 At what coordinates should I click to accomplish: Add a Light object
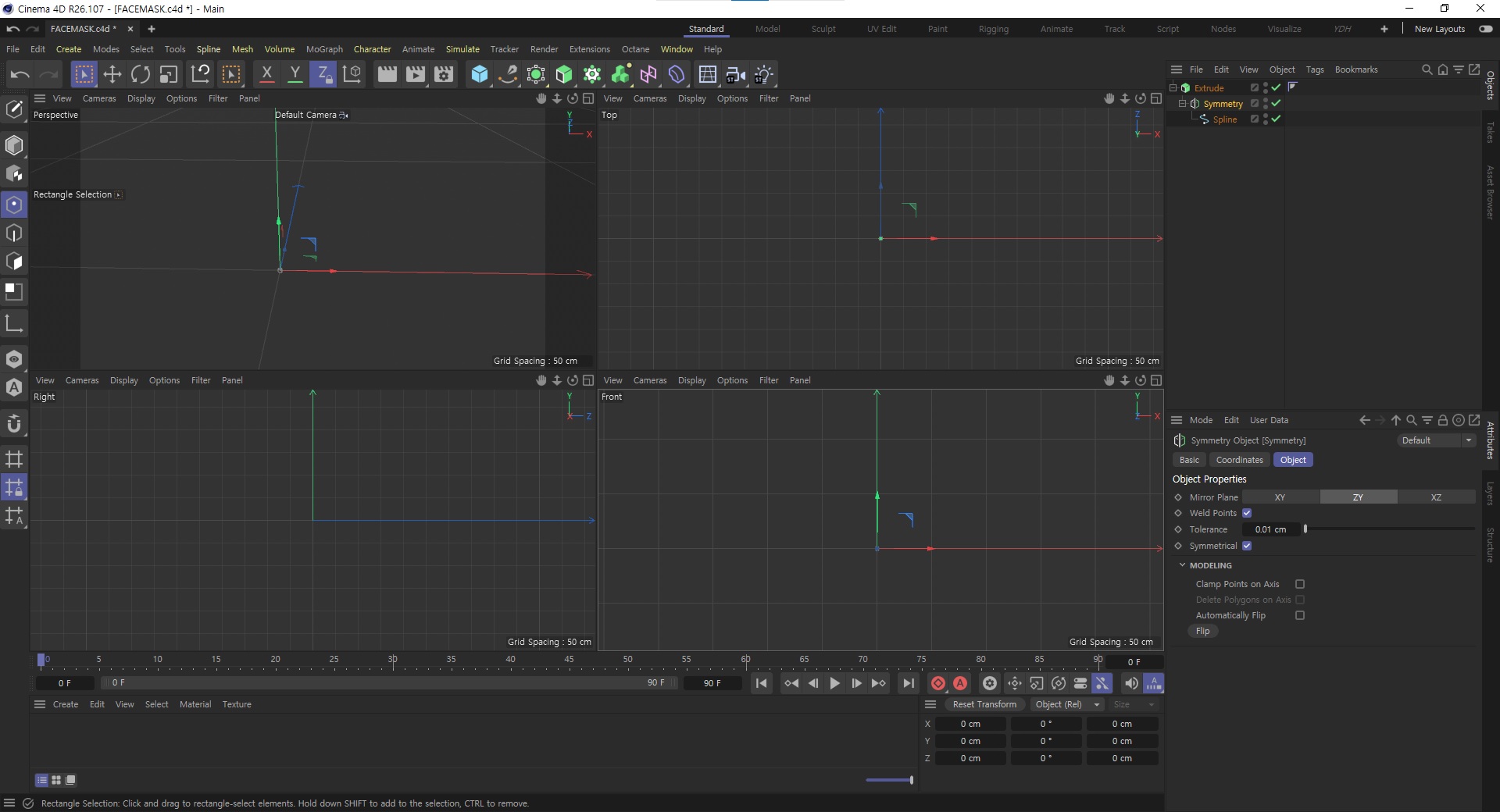tap(764, 74)
